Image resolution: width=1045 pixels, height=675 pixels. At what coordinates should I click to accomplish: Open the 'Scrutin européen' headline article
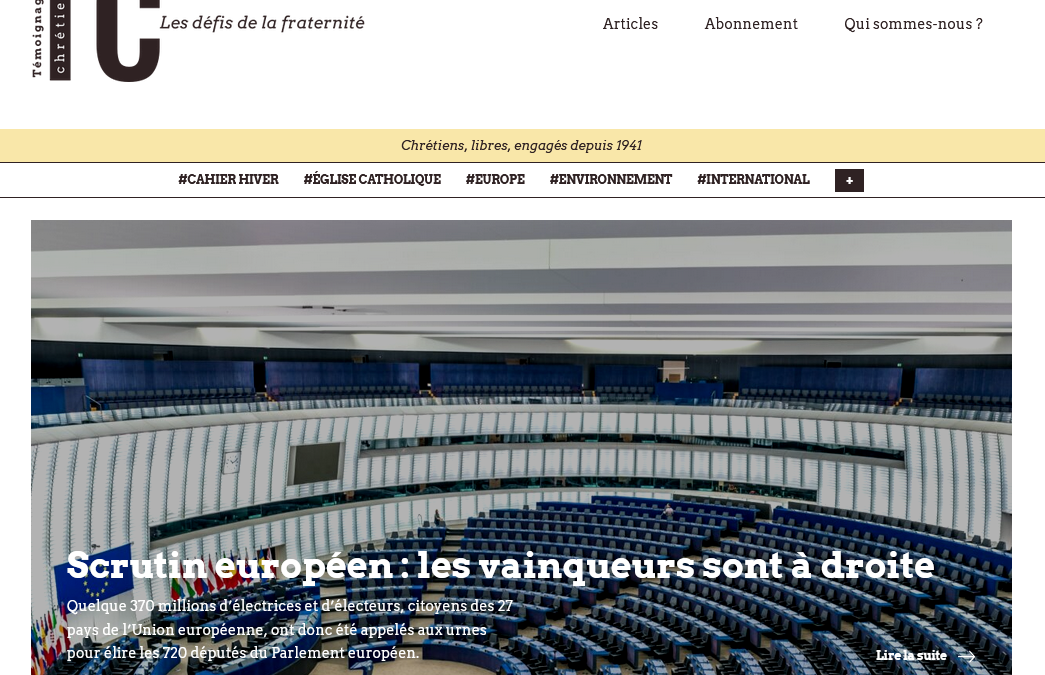[x=500, y=566]
